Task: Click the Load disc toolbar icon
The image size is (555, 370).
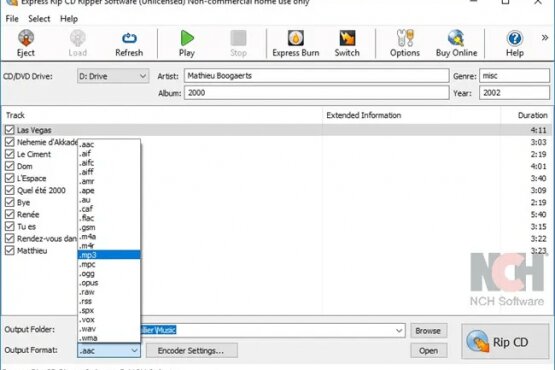Action: point(78,38)
